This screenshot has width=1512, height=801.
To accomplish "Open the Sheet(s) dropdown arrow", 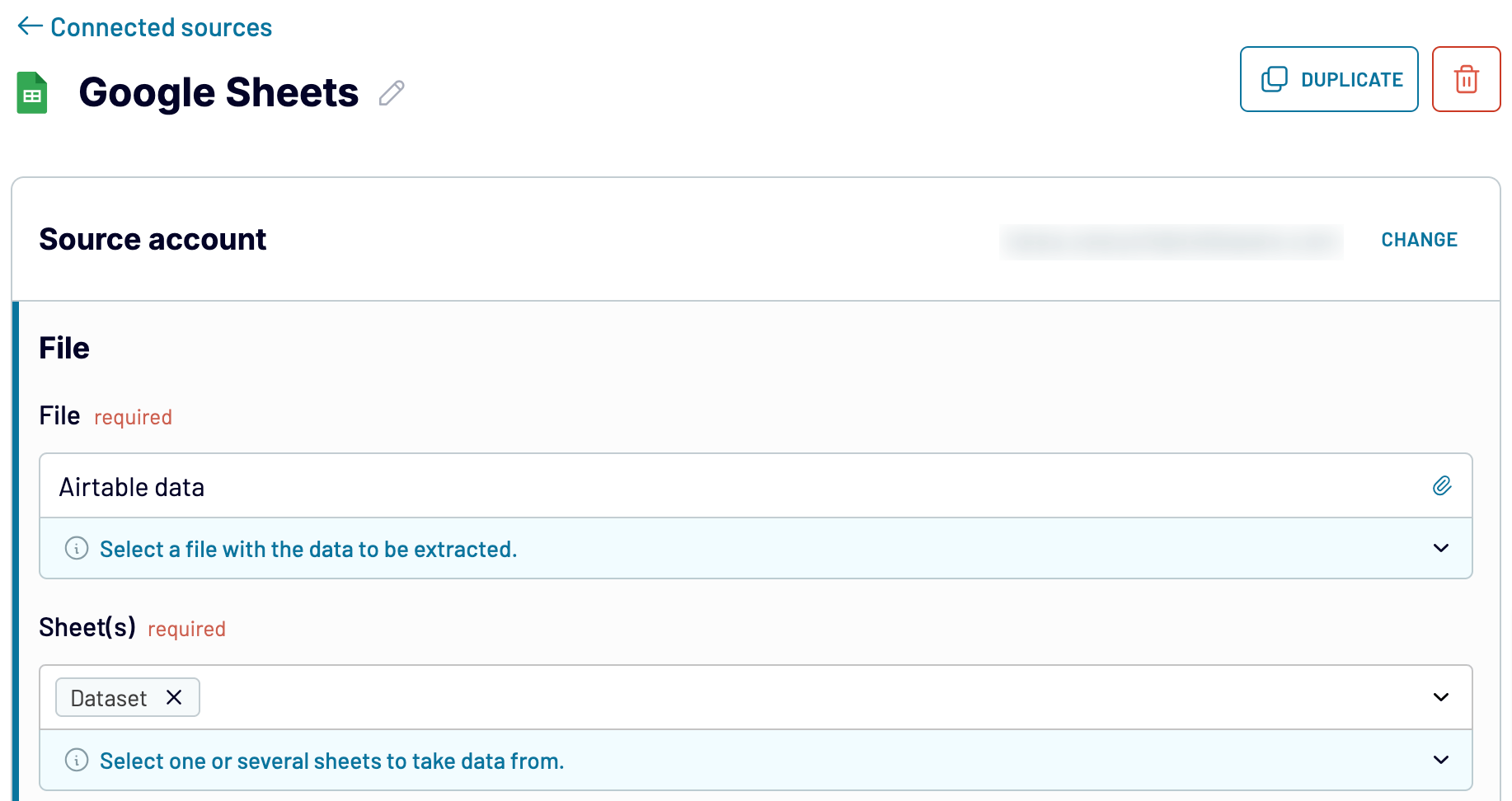I will click(x=1440, y=697).
